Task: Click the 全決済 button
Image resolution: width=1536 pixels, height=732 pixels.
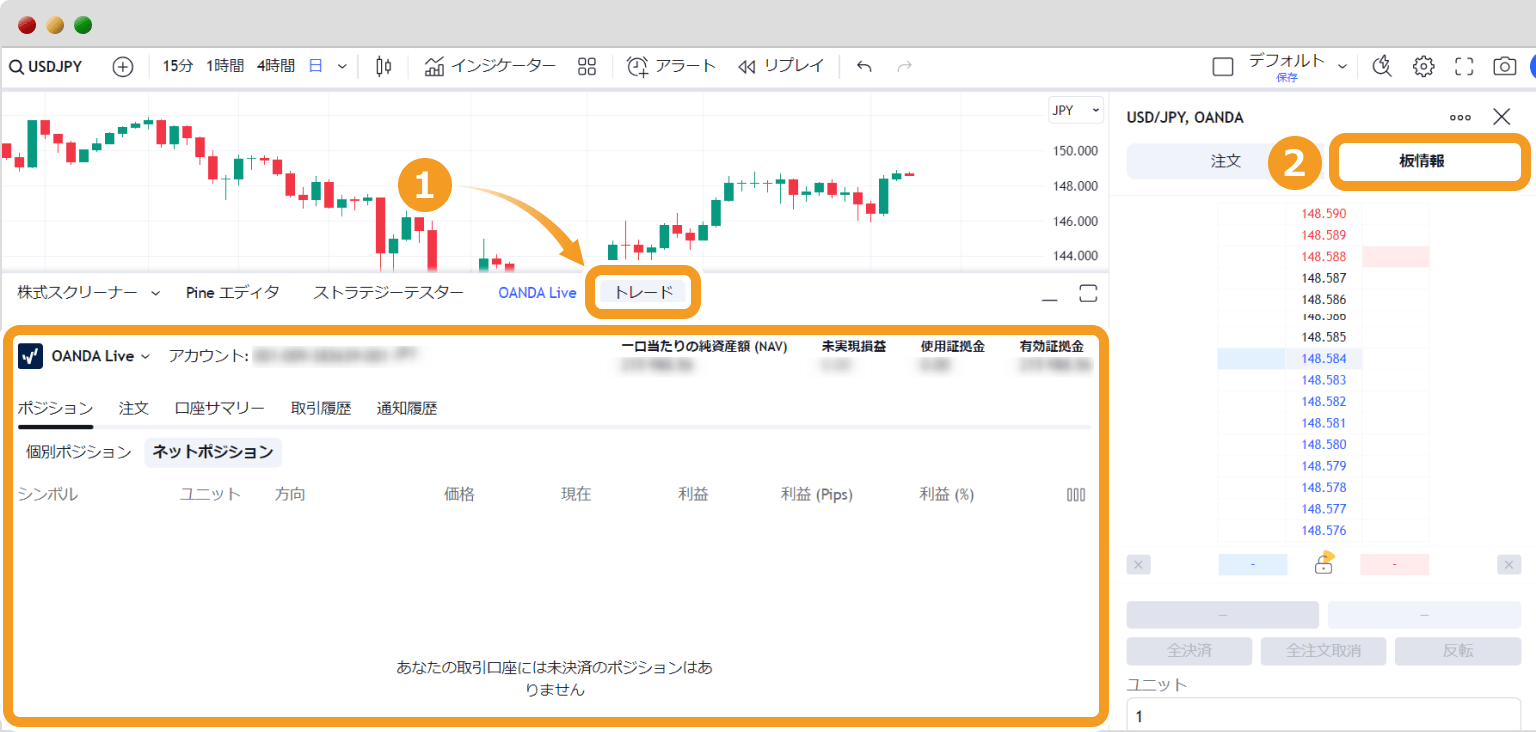Action: [1189, 651]
